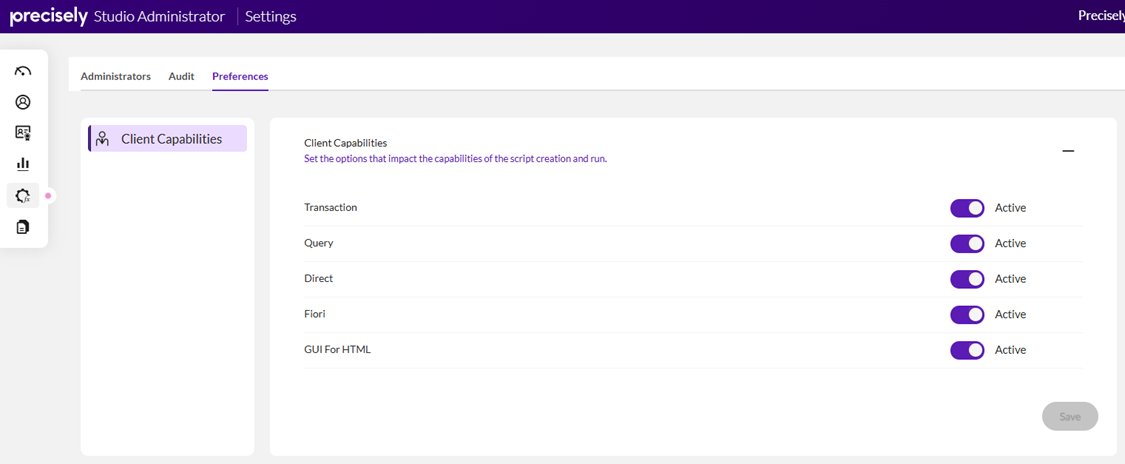Image resolution: width=1125 pixels, height=464 pixels.
Task: Open the dashboard gauge icon in sidebar
Action: 23,71
